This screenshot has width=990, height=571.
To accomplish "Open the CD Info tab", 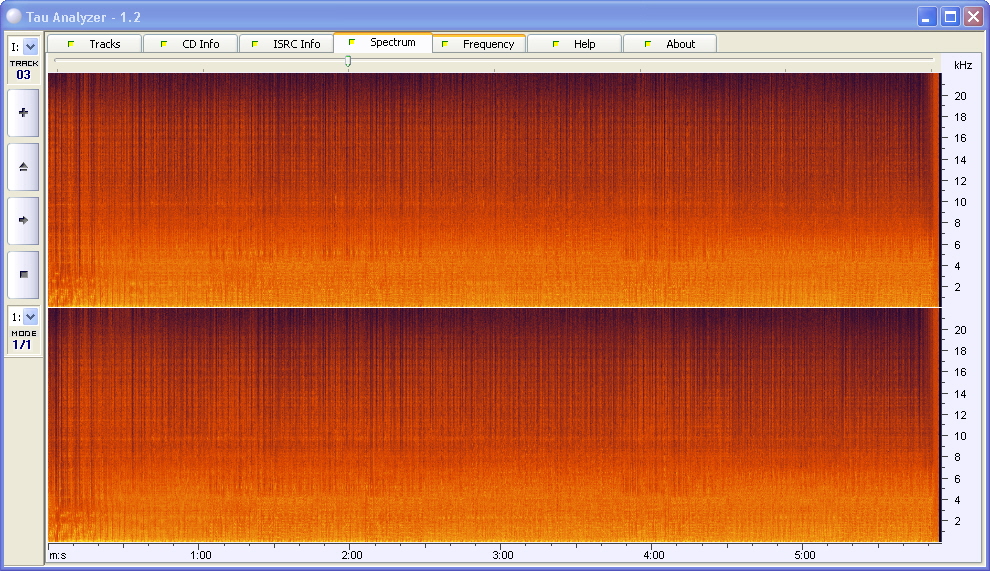I will (190, 44).
